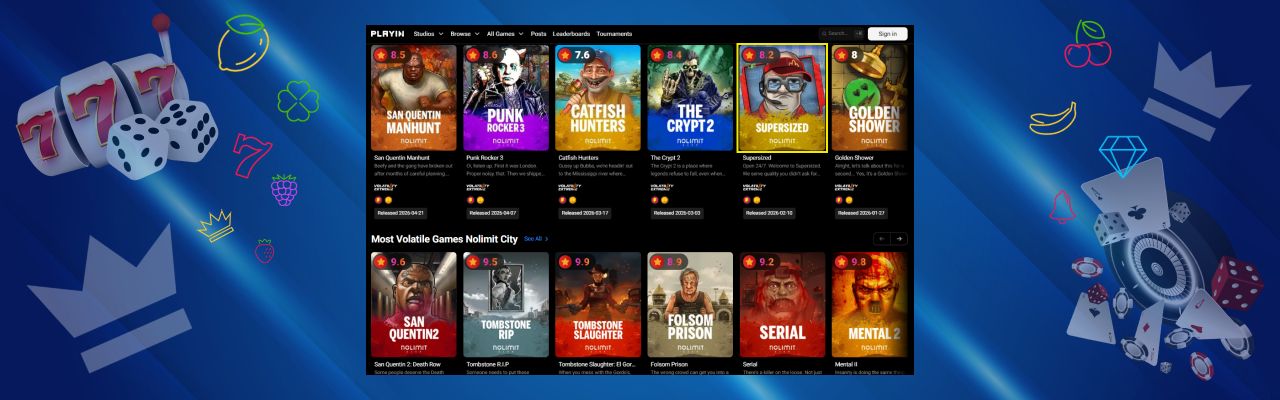Expand the Browse dropdown menu
The width and height of the screenshot is (1280, 400).
[x=465, y=33]
